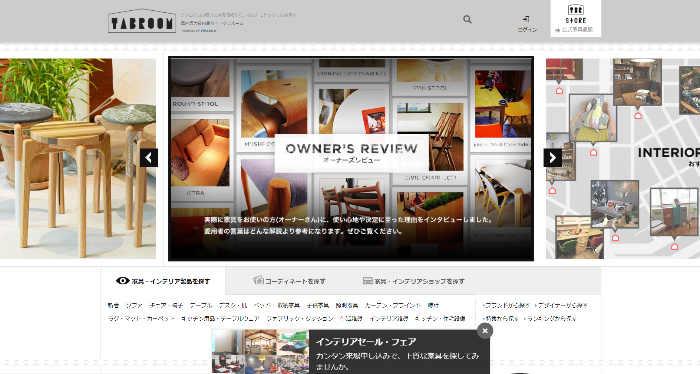Click the CIVIL CHAIR tile in banner
Screen dimensions: 700x374
tap(430, 141)
